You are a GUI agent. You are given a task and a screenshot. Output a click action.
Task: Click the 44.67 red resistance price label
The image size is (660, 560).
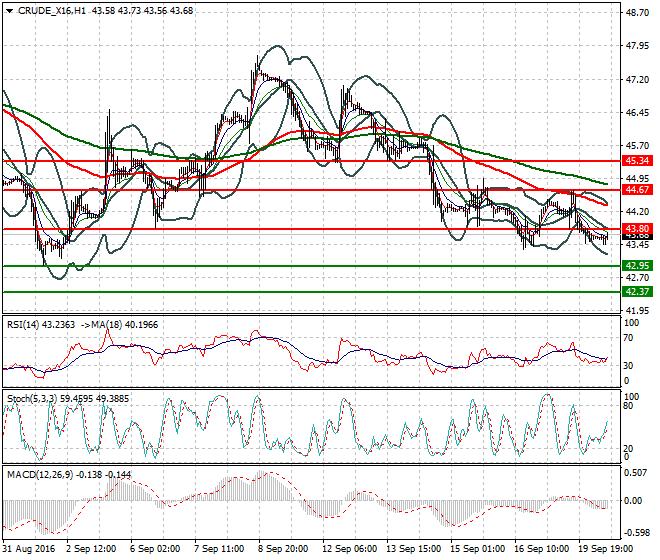[x=638, y=189]
